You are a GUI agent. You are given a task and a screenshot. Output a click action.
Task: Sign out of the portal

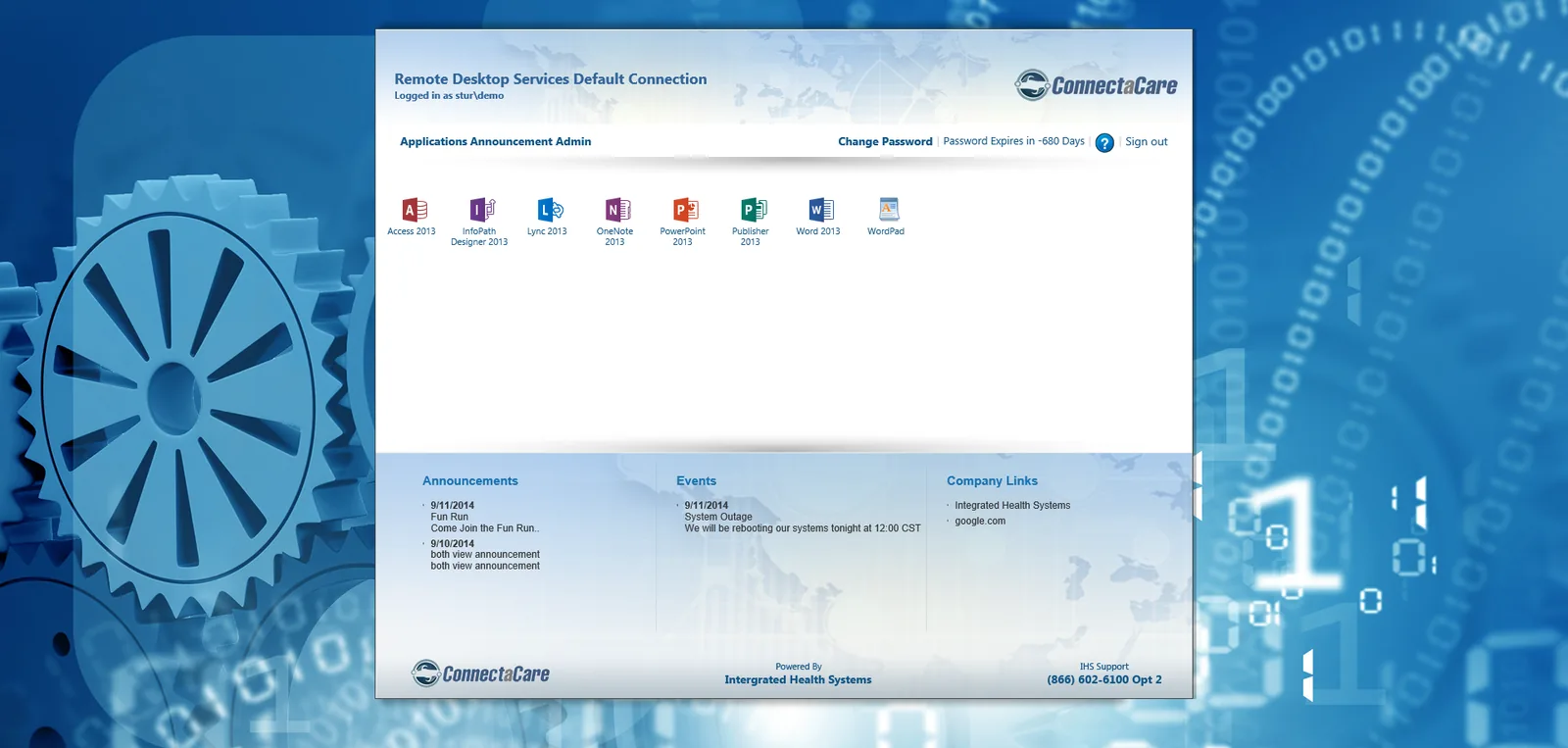(x=1147, y=142)
